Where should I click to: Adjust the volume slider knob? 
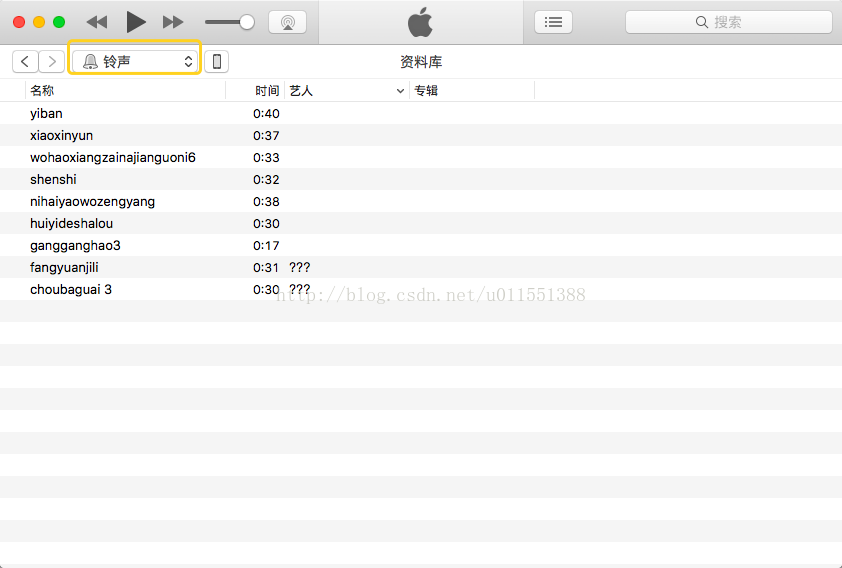[247, 22]
